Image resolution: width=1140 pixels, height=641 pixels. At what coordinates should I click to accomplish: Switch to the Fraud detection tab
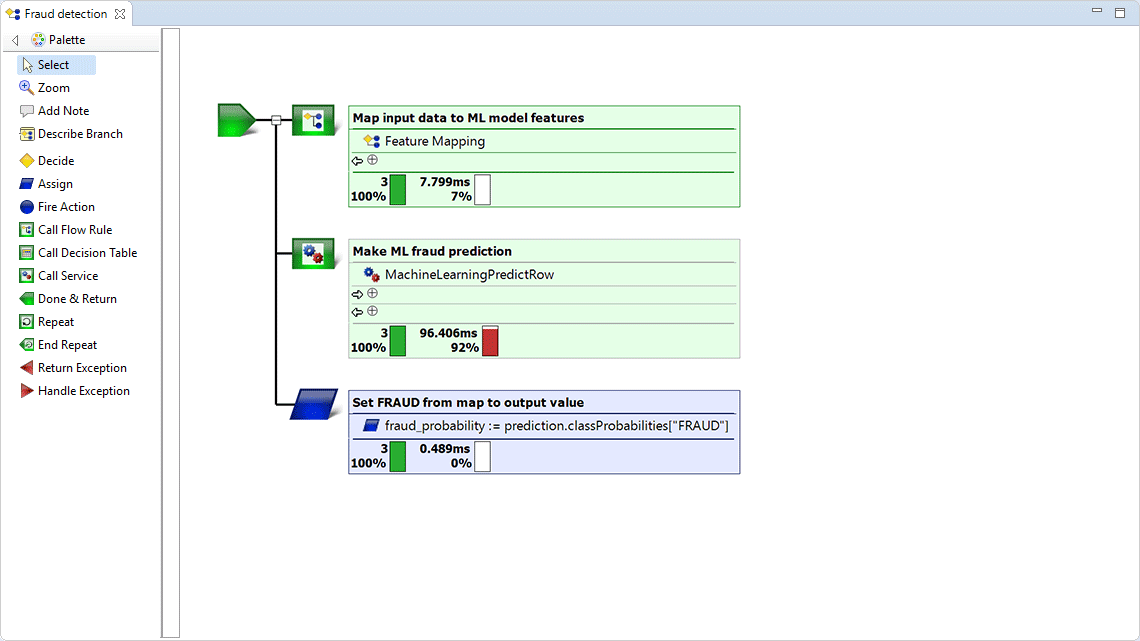[60, 13]
